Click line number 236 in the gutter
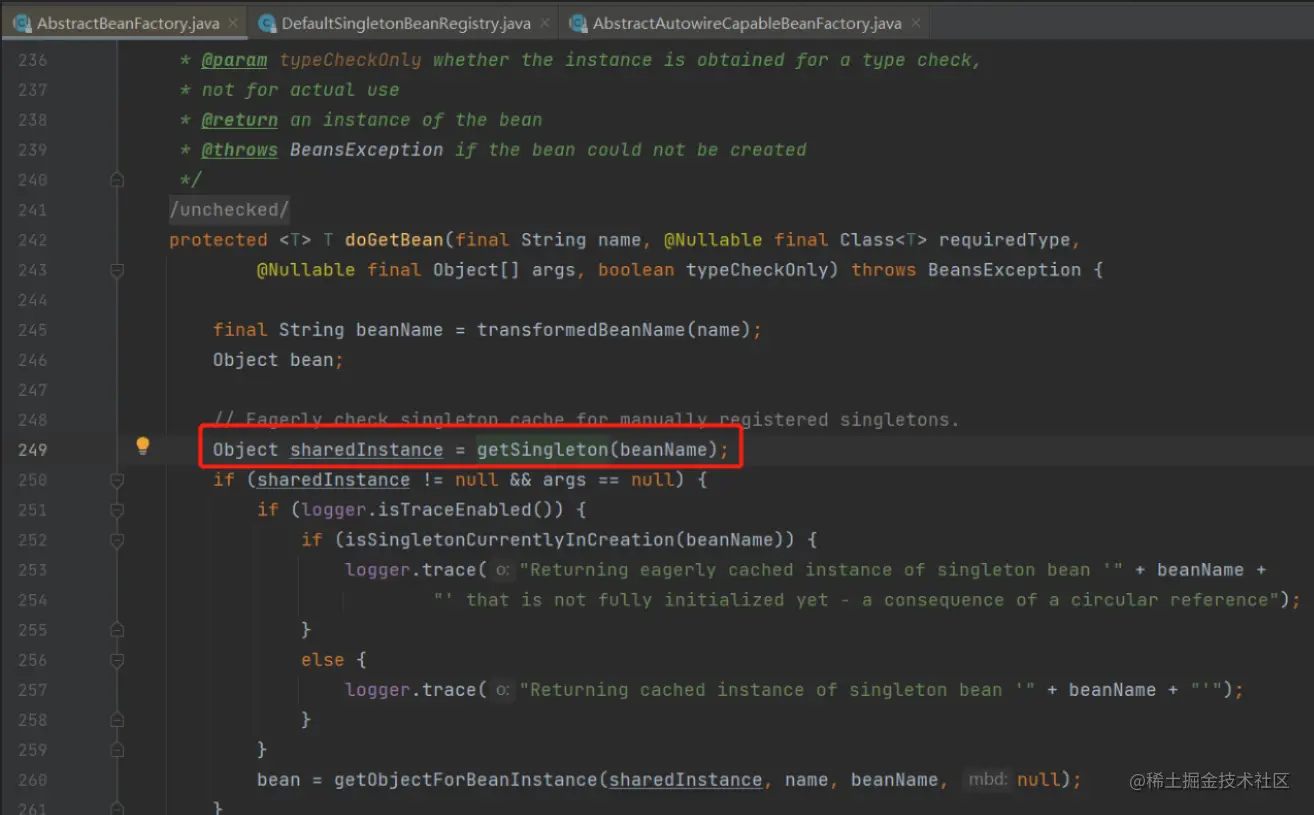The height and width of the screenshot is (815, 1314). 32,60
